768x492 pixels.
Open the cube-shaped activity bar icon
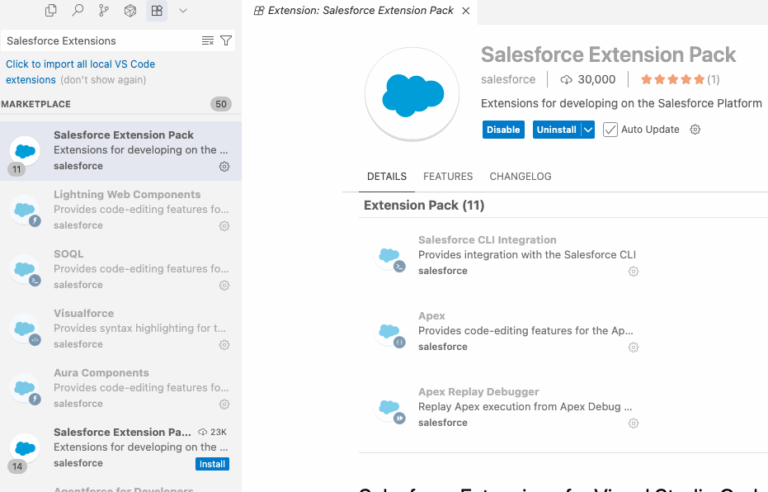coord(130,10)
